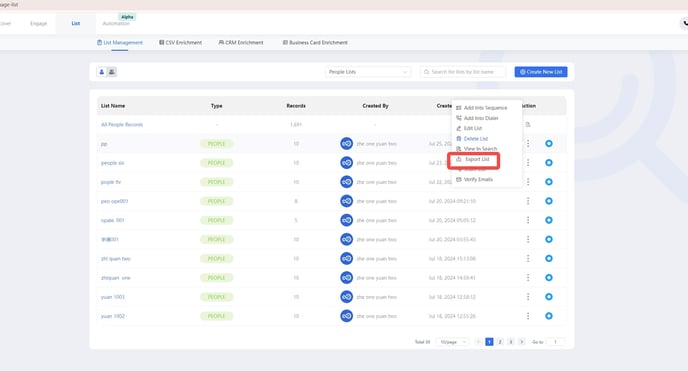Image resolution: width=688 pixels, height=371 pixels.
Task: Click the next page arrow
Action: 521,342
